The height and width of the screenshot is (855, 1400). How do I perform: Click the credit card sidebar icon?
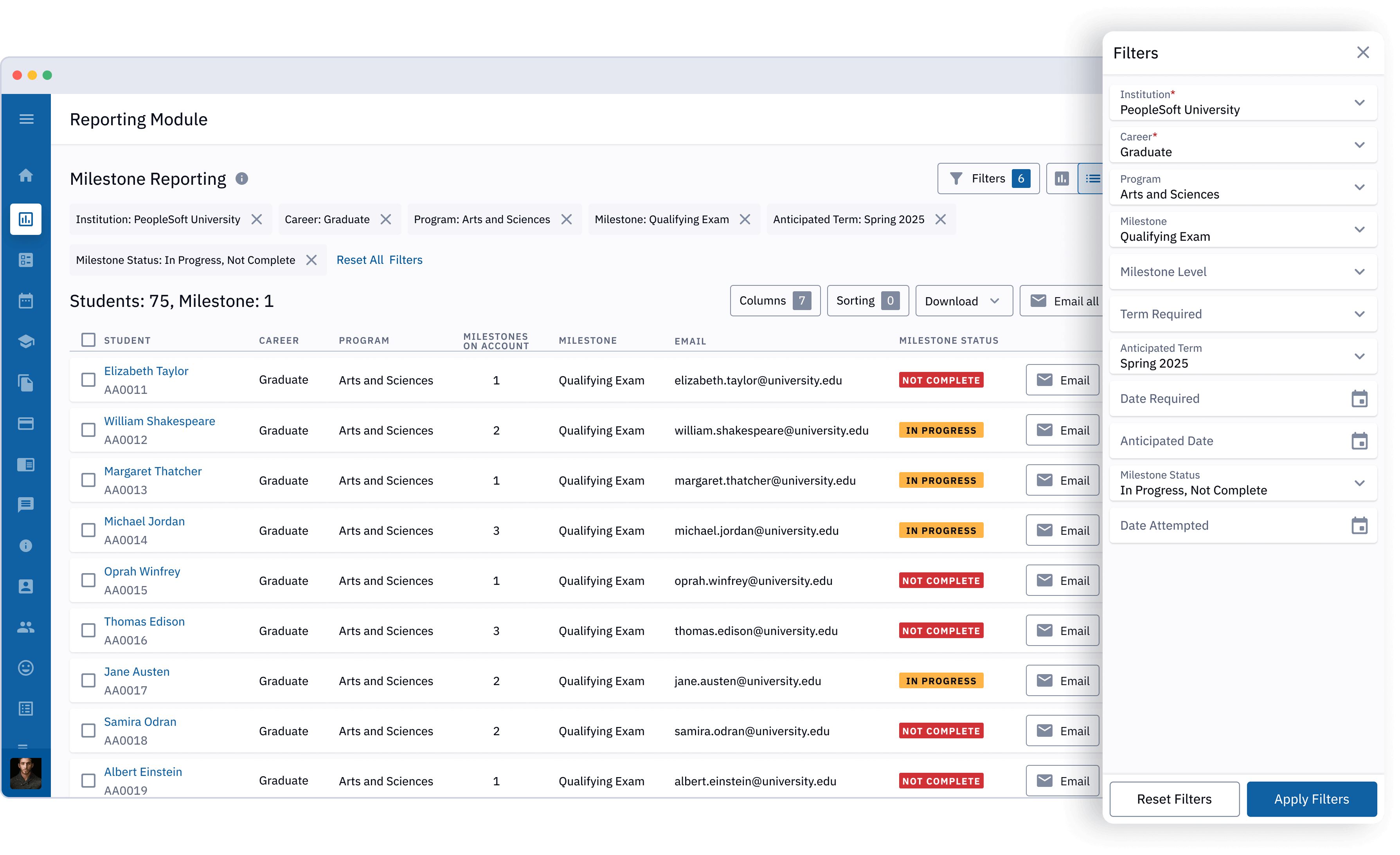26,424
